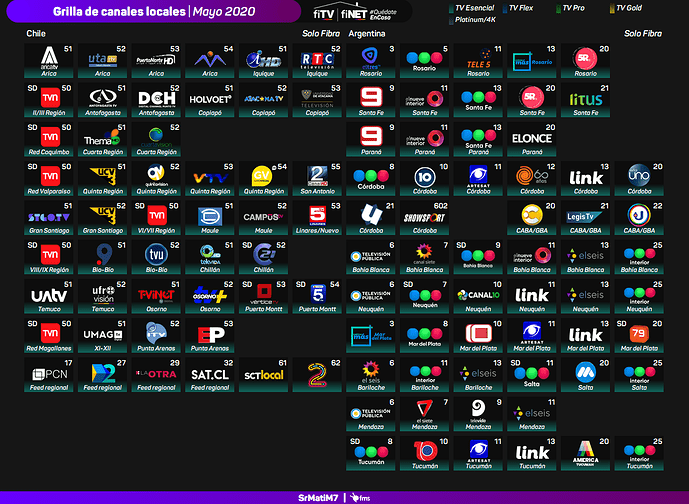Click the Elonce Paraná logo
The width and height of the screenshot is (689, 504).
point(532,139)
